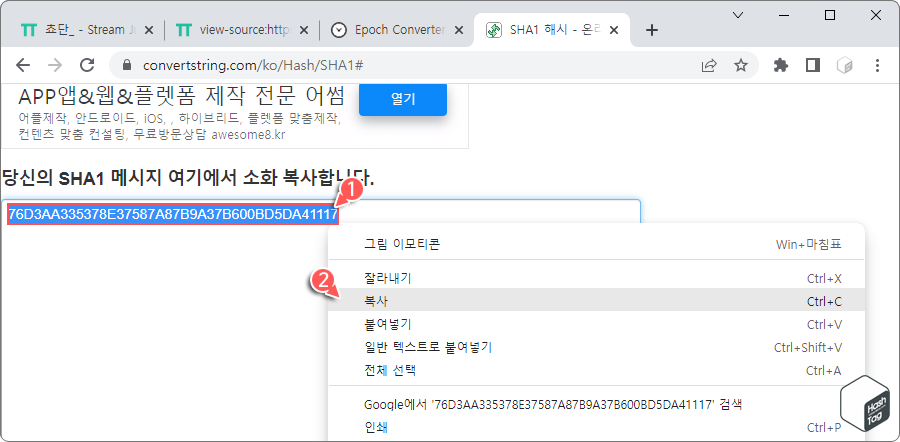Choose 붙여넣기 in context menu
The image size is (900, 442).
pyautogui.click(x=596, y=324)
